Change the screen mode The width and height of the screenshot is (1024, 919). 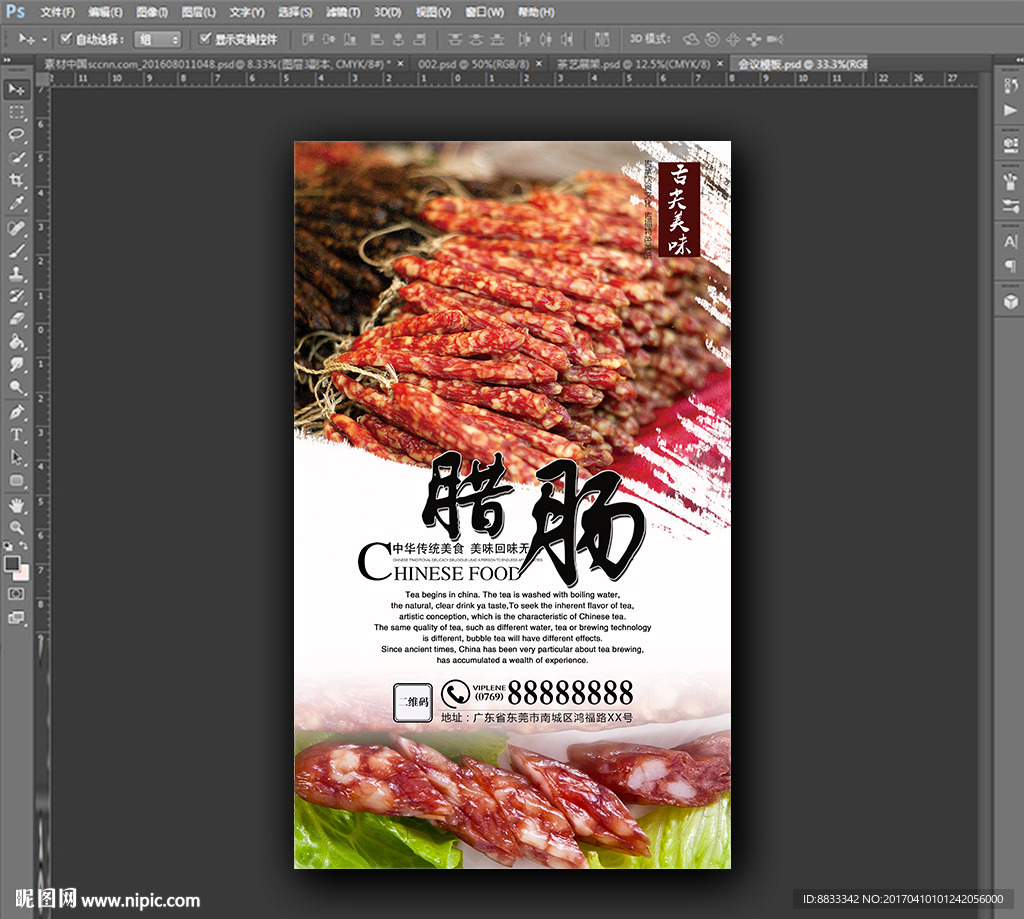click(x=16, y=618)
